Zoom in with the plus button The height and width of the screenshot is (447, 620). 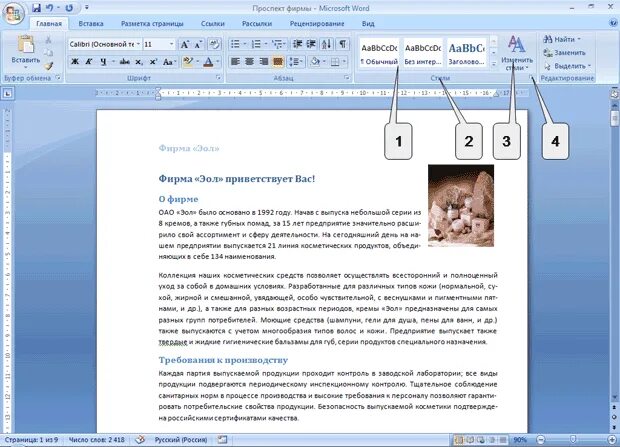click(x=612, y=439)
